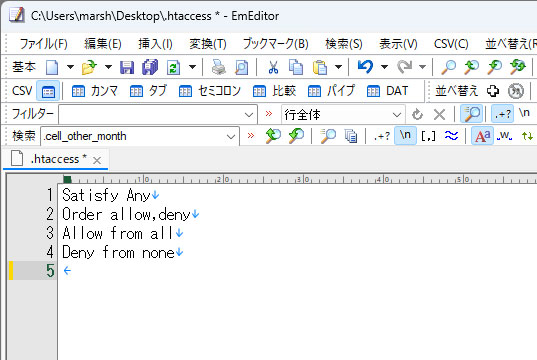Click Find Next green arrow icon
The height and width of the screenshot is (360, 537).
coord(273,136)
